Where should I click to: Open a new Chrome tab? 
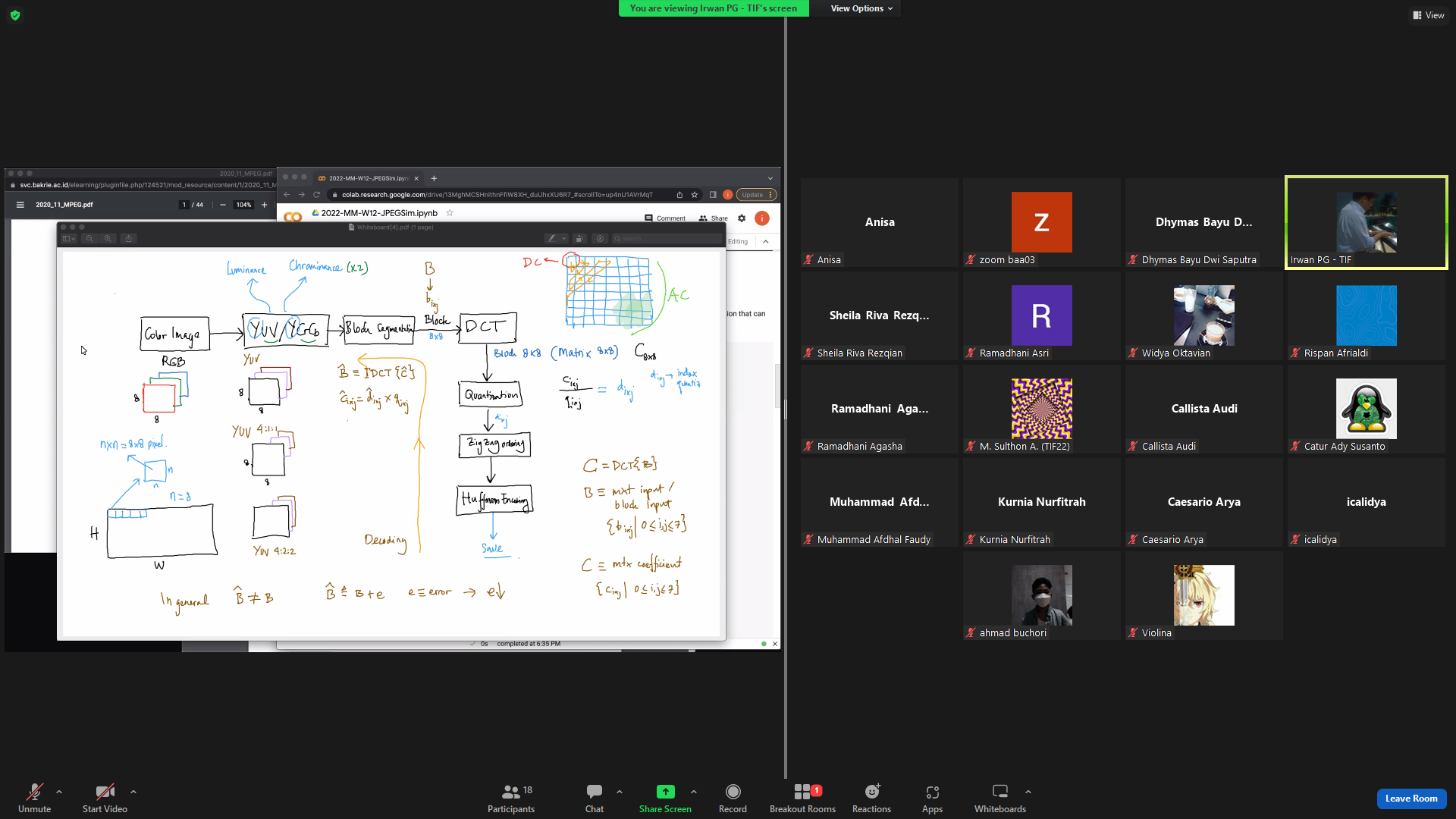(x=434, y=178)
